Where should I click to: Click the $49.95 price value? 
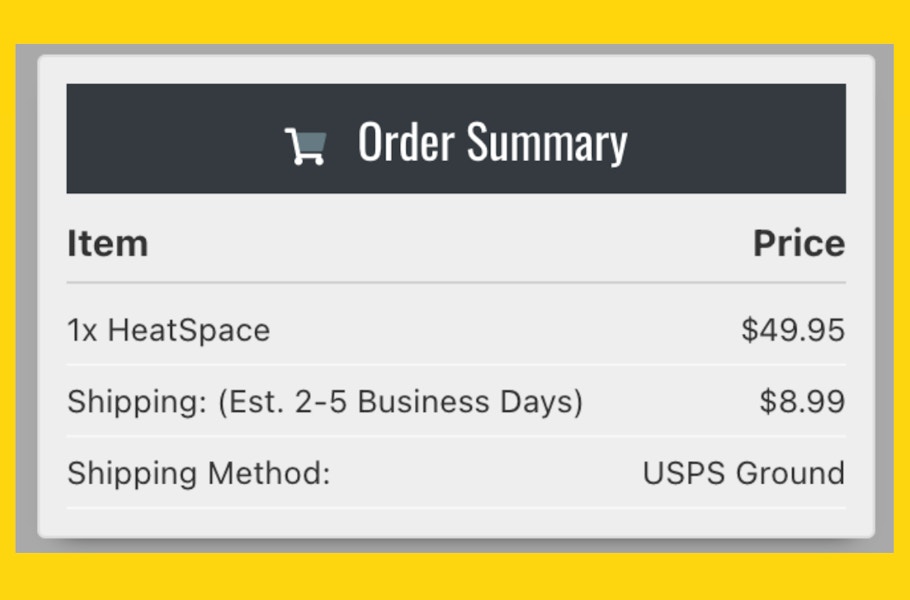click(793, 330)
